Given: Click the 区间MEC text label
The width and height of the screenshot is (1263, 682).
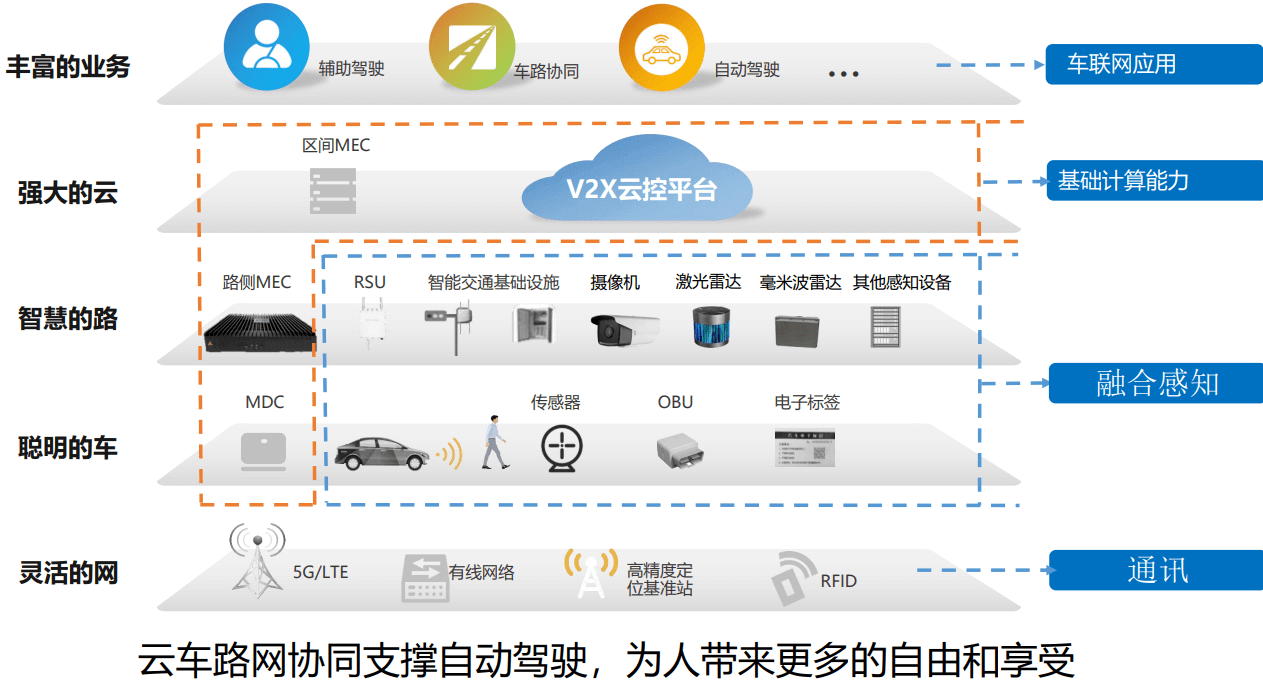Looking at the screenshot, I should point(336,146).
